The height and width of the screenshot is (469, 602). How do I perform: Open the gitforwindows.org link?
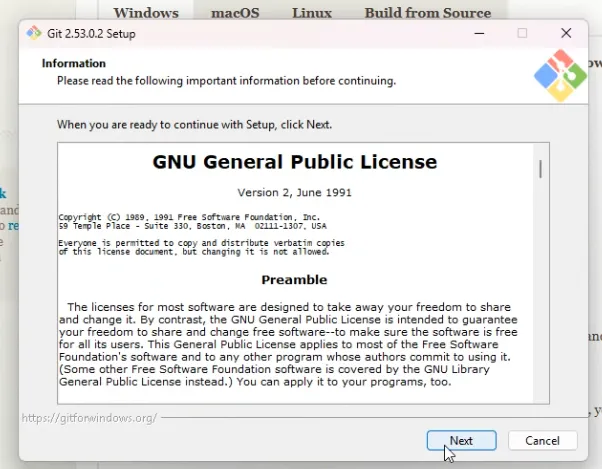tap(89, 418)
